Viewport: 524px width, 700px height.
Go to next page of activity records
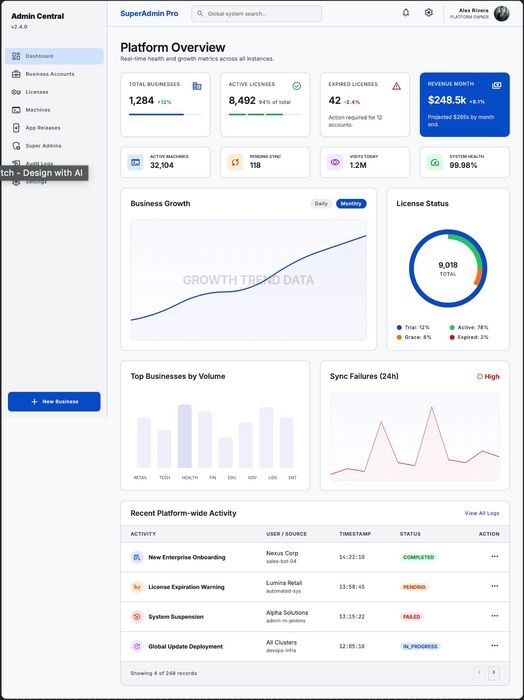(493, 673)
